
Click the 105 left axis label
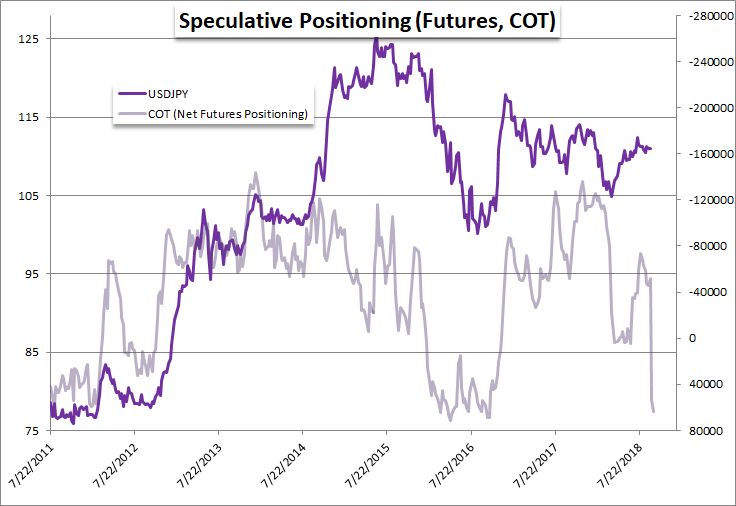pos(28,196)
